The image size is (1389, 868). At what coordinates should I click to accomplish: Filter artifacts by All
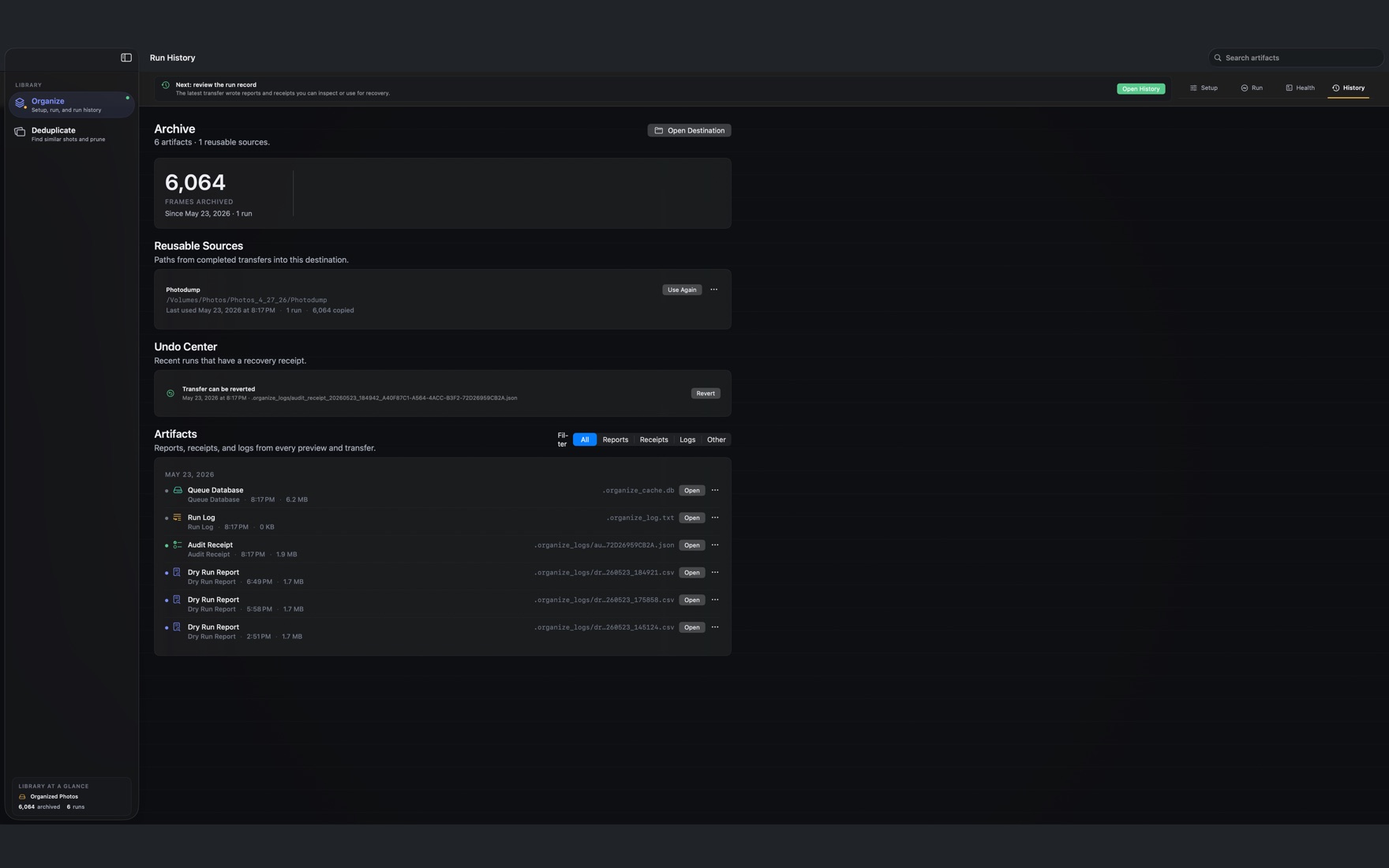click(585, 440)
